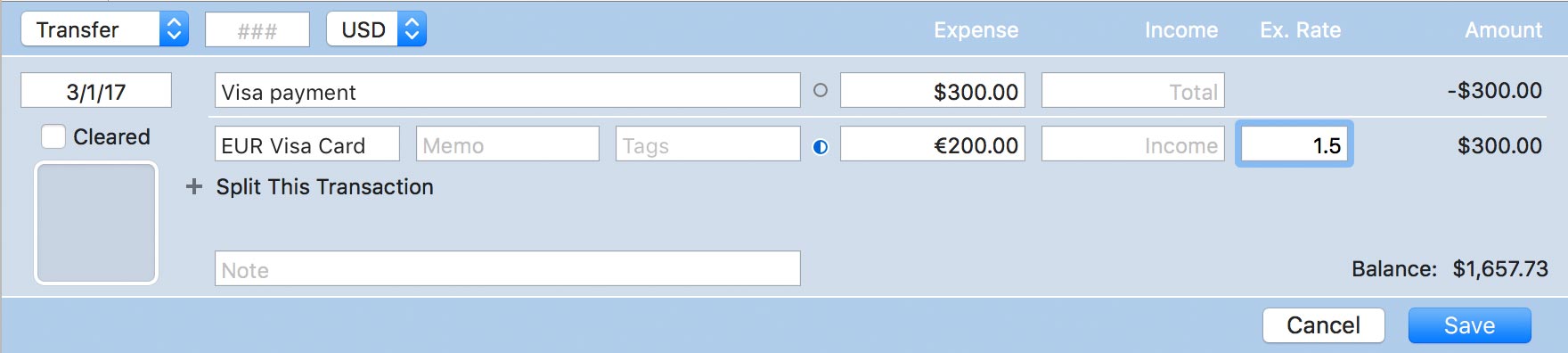Screen dimensions: 1568x353
Task: Click the €200.00 expense field
Action: [933, 144]
